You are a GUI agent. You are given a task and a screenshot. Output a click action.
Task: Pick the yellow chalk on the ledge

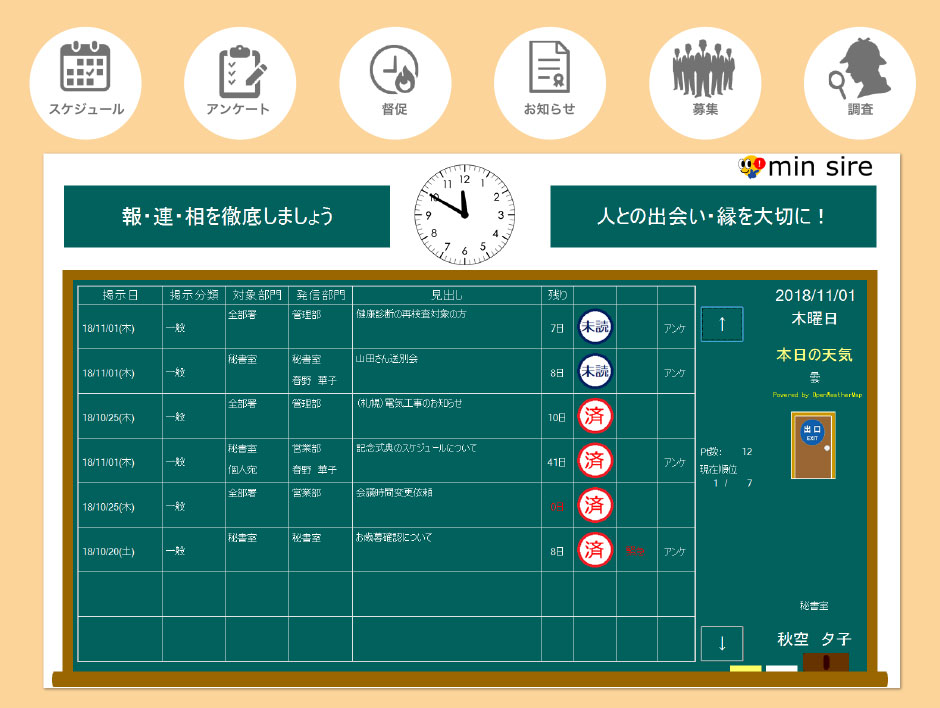(745, 668)
